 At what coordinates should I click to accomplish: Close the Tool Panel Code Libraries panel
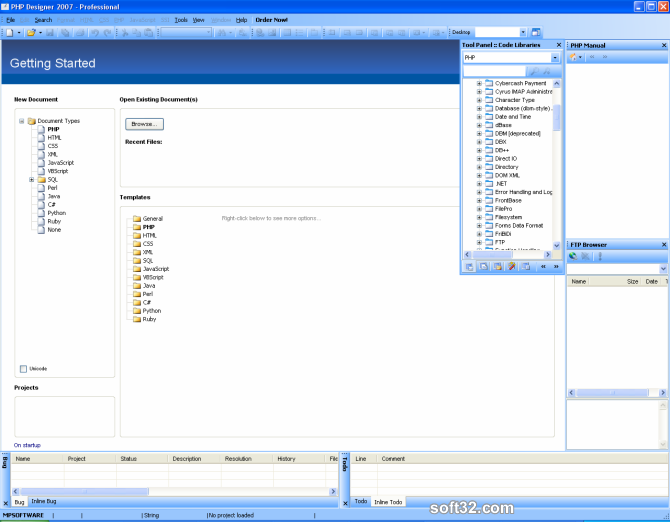click(558, 45)
